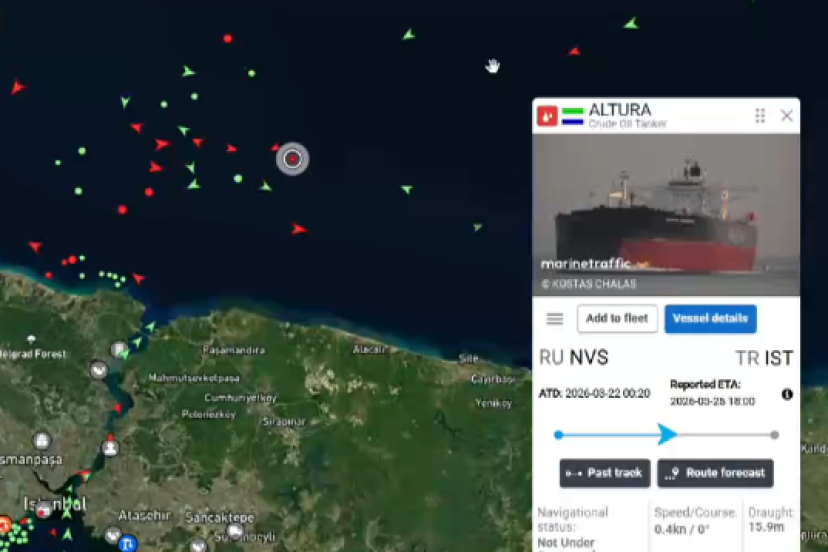The width and height of the screenshot is (828, 552).
Task: Click the blue anchor marker near Atasehir
Action: [x=127, y=544]
